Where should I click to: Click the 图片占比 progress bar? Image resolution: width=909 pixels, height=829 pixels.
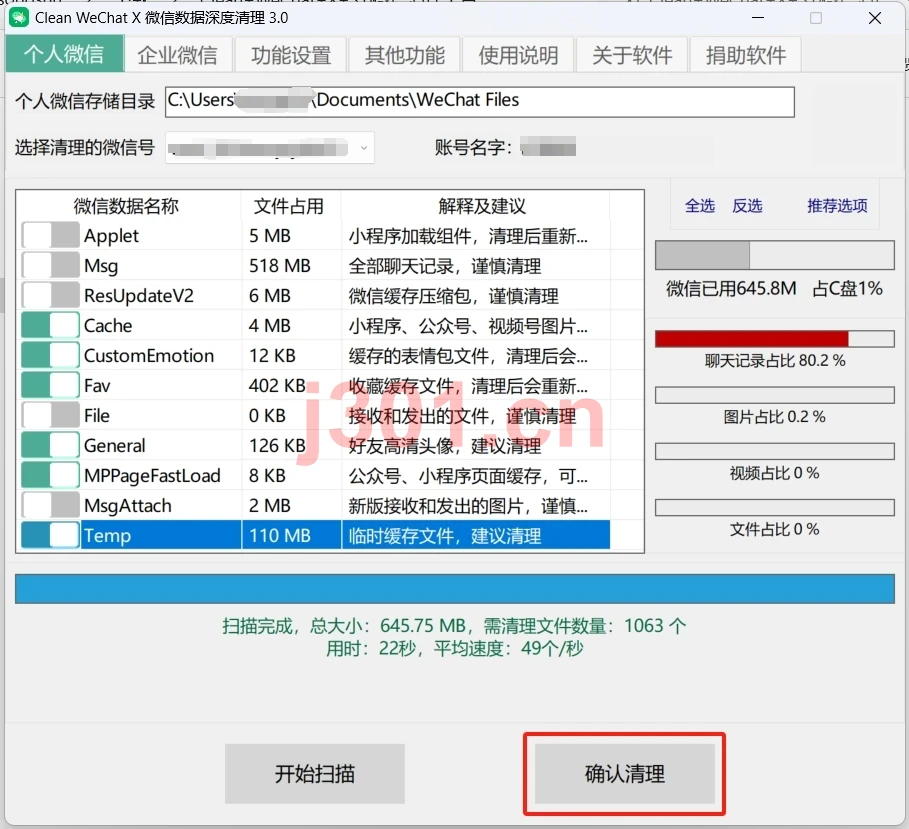(x=775, y=395)
